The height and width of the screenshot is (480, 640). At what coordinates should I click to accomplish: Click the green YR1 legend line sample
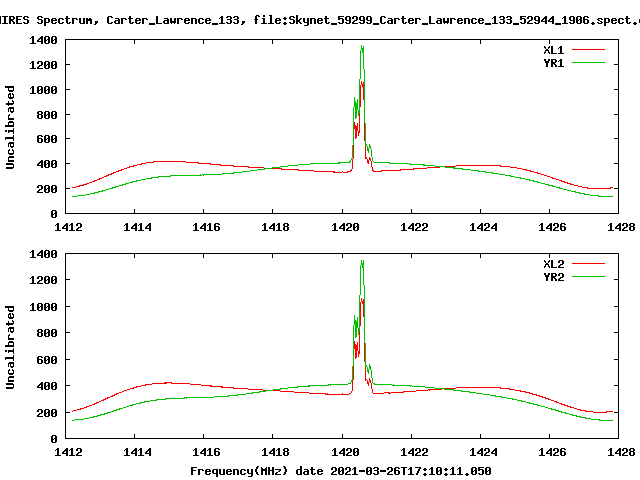pyautogui.click(x=588, y=63)
